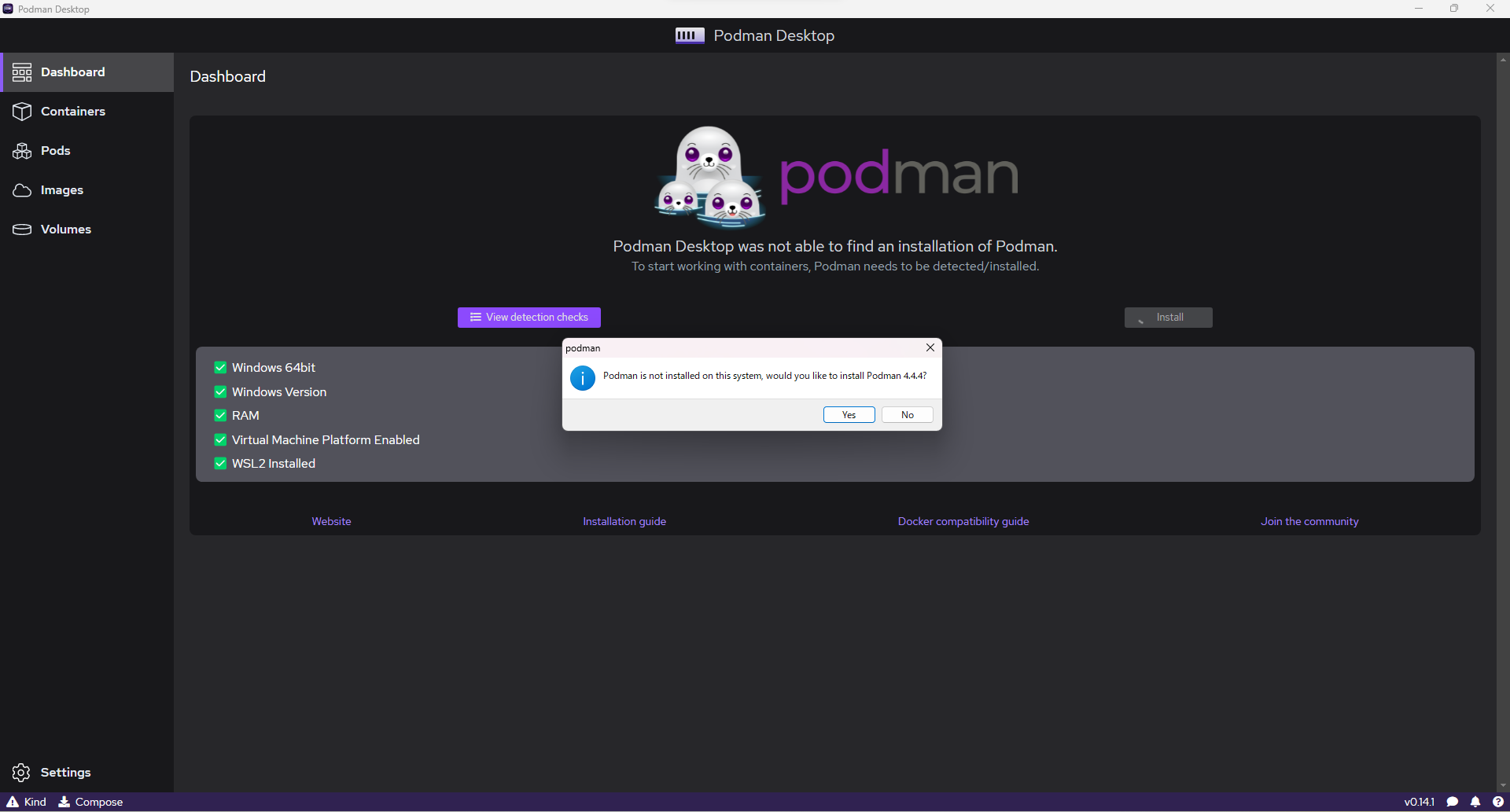The image size is (1510, 812).
Task: Answer Yes to install Podman 4.4.4
Action: (x=849, y=414)
